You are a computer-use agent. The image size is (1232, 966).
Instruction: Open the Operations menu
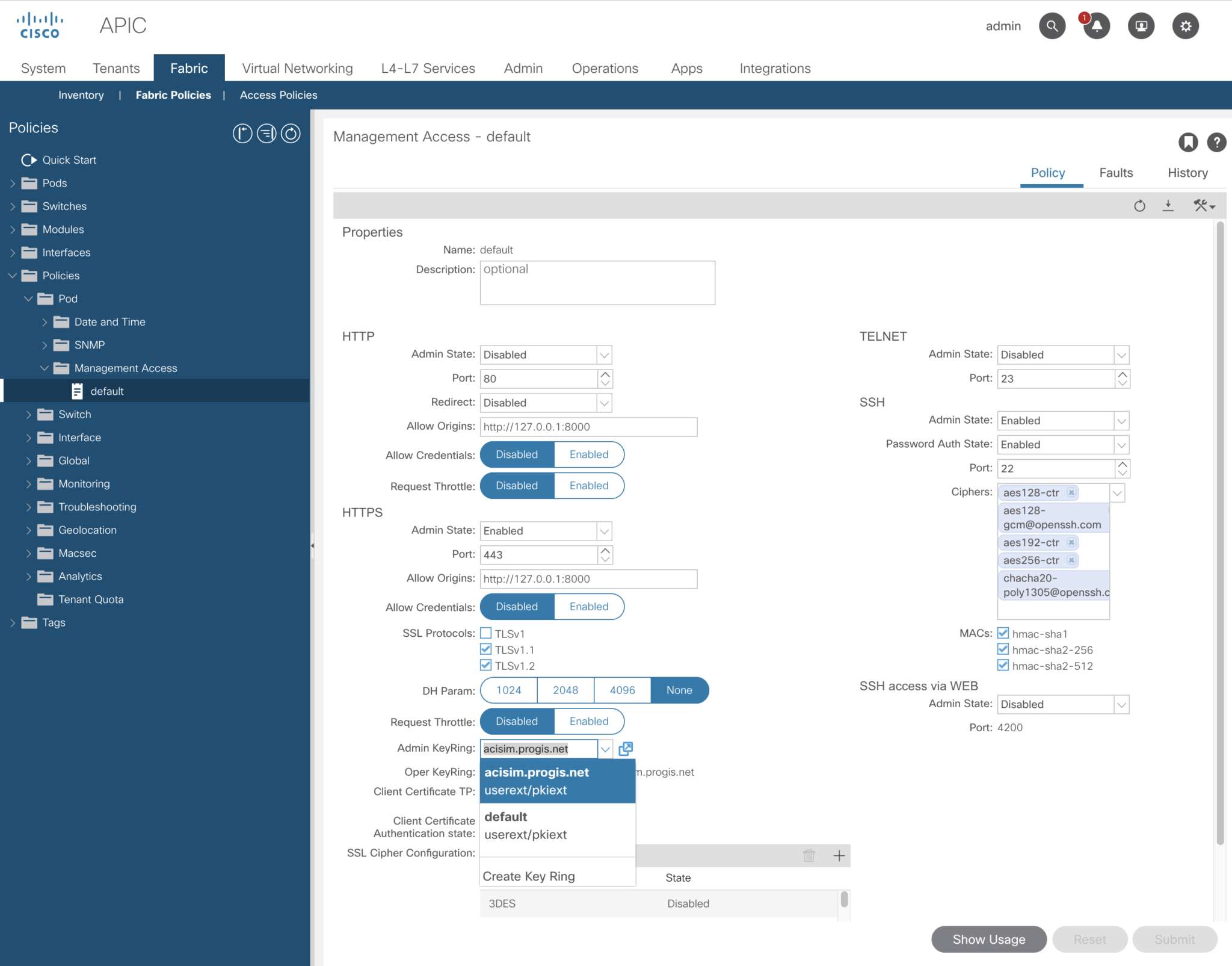click(x=605, y=68)
